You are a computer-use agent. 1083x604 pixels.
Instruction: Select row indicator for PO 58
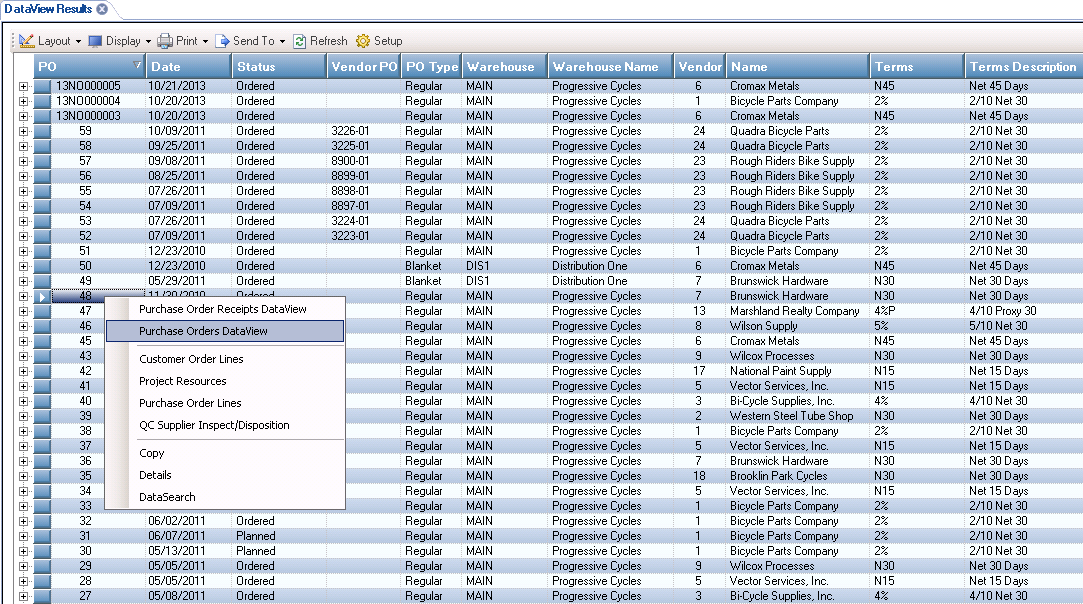point(42,146)
